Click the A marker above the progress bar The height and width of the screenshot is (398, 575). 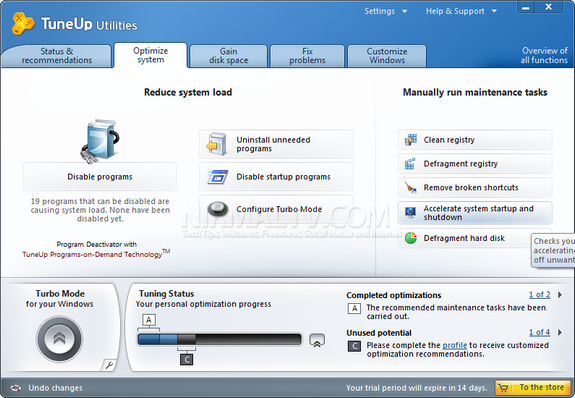click(149, 320)
